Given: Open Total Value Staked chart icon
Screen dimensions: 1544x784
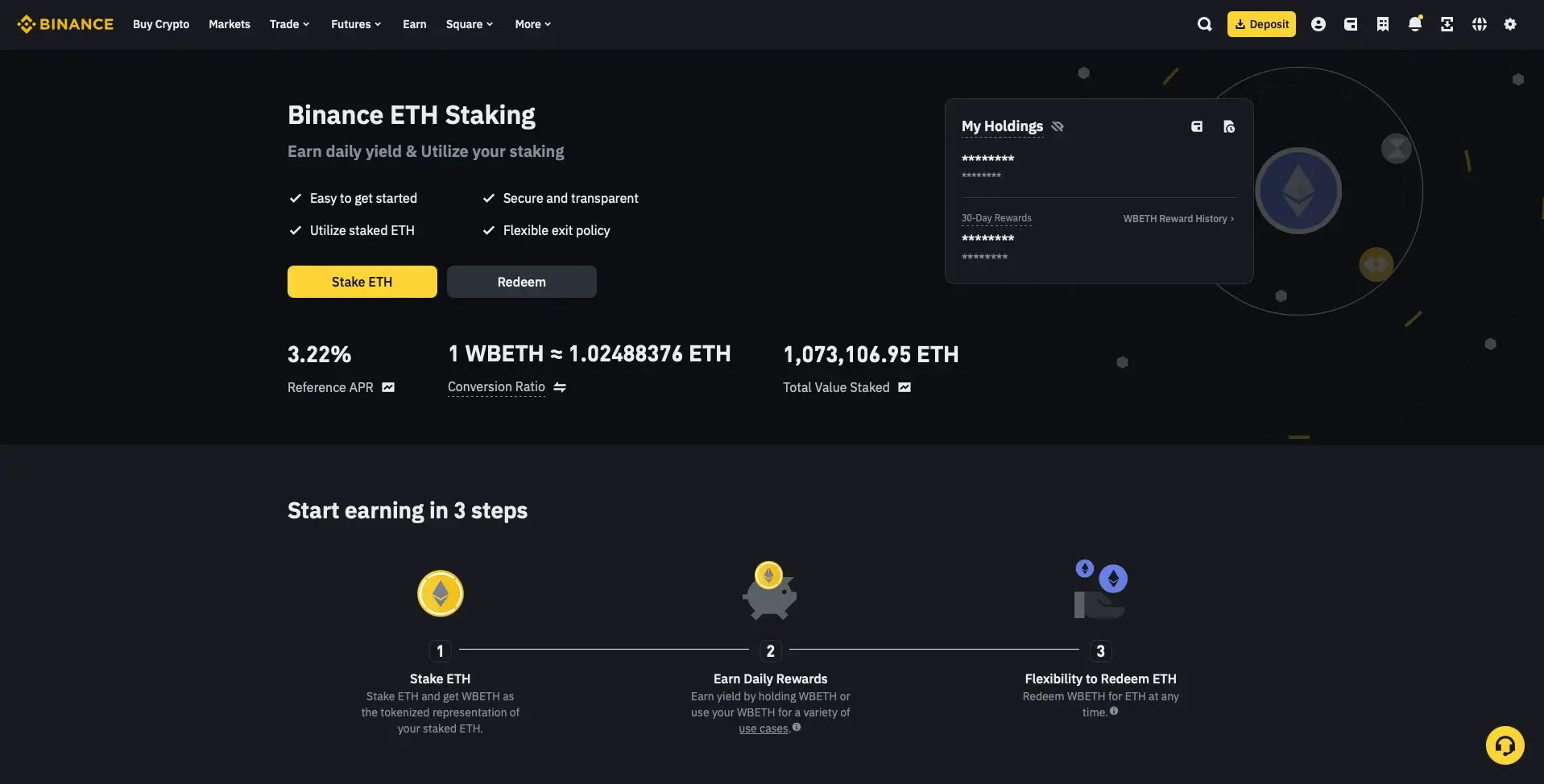Looking at the screenshot, I should tap(904, 387).
